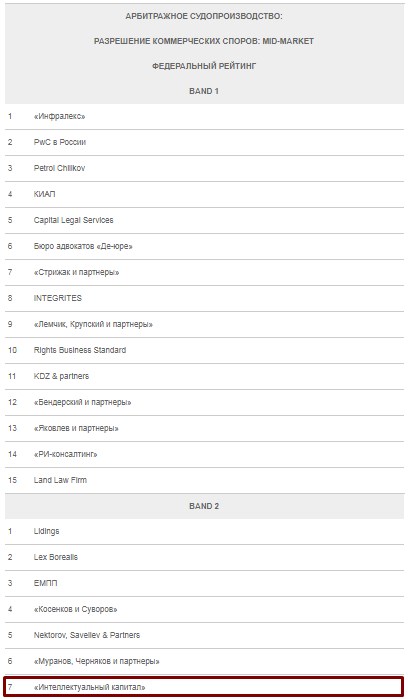Select Rights Business Standard entry

[x=204, y=350]
